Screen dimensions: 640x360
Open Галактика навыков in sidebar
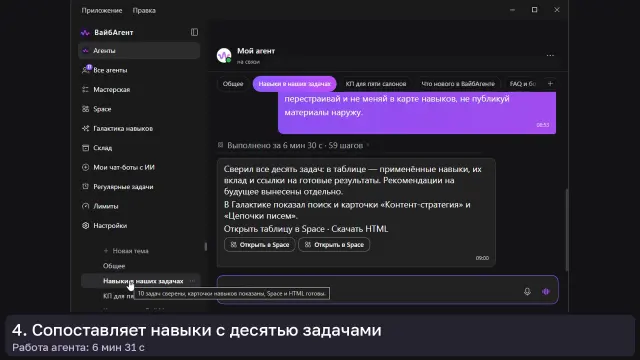[x=139, y=128]
